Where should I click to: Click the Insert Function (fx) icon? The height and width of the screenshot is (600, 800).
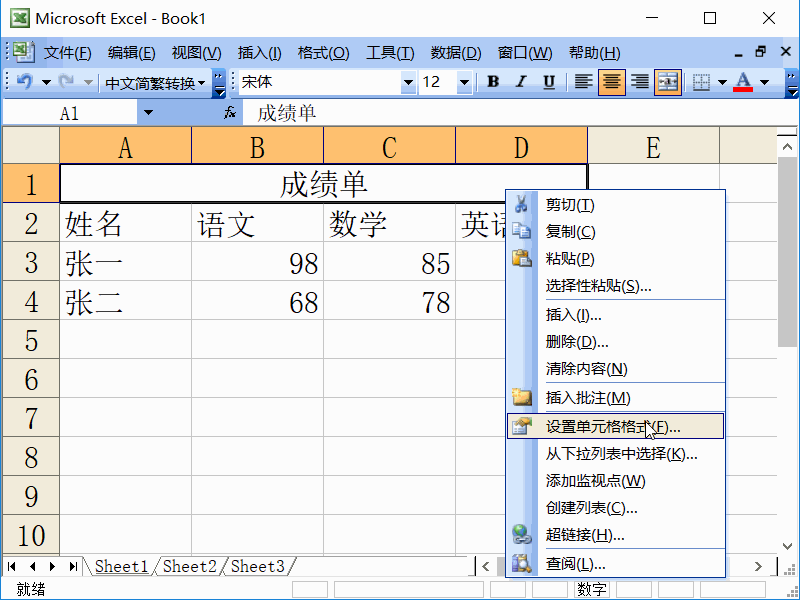coord(230,112)
